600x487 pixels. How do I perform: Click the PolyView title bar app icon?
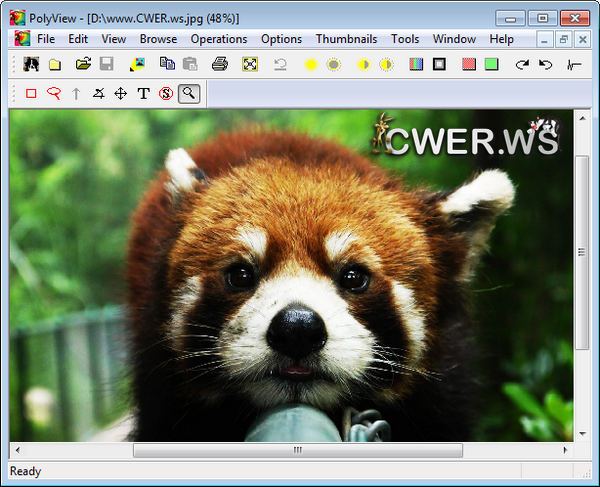tap(18, 18)
